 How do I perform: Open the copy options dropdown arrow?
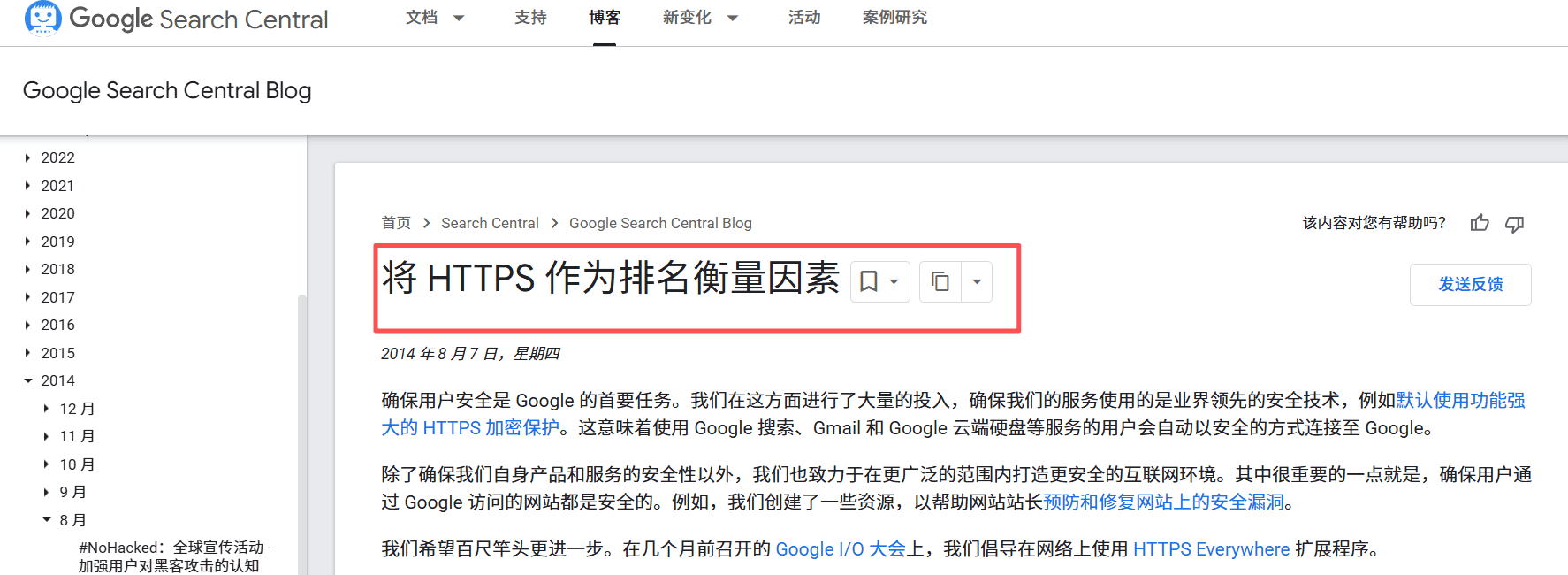pyautogui.click(x=977, y=281)
